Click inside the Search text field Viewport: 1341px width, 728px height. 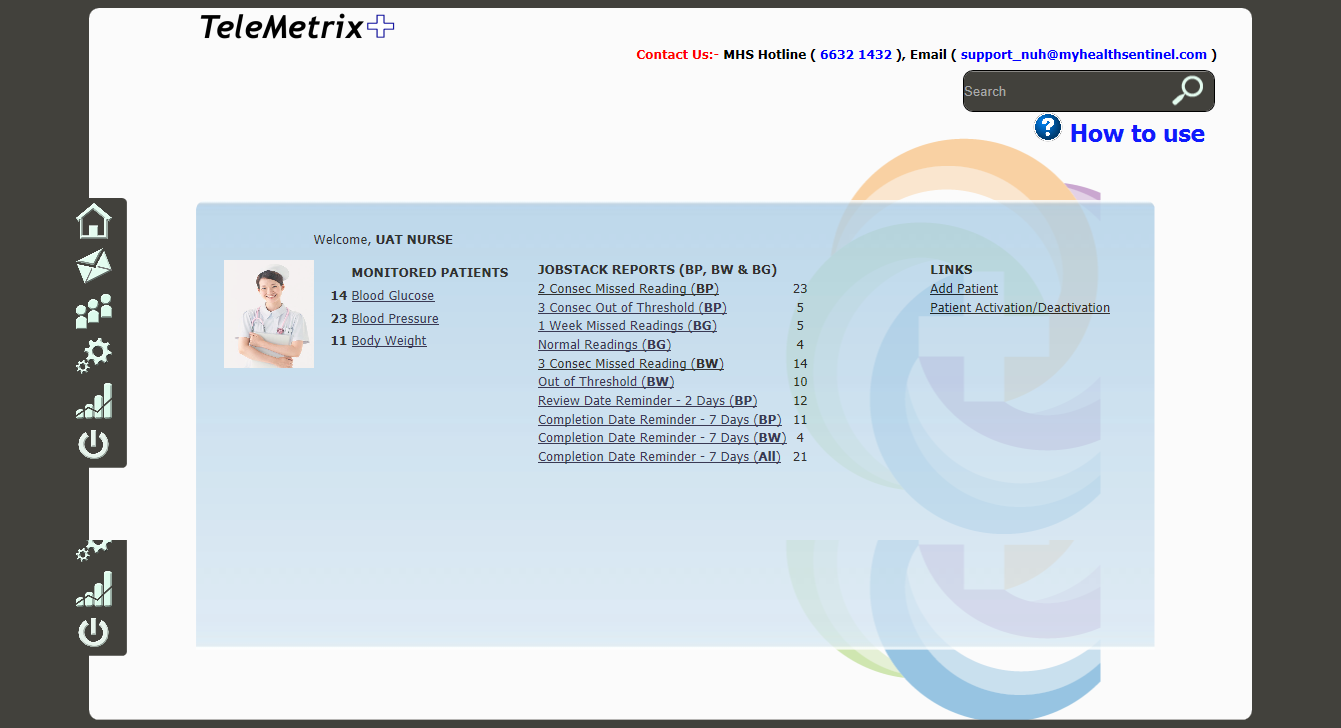tap(1060, 92)
